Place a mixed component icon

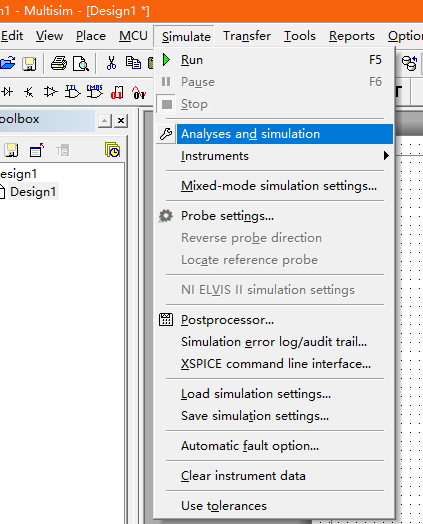(x=139, y=93)
